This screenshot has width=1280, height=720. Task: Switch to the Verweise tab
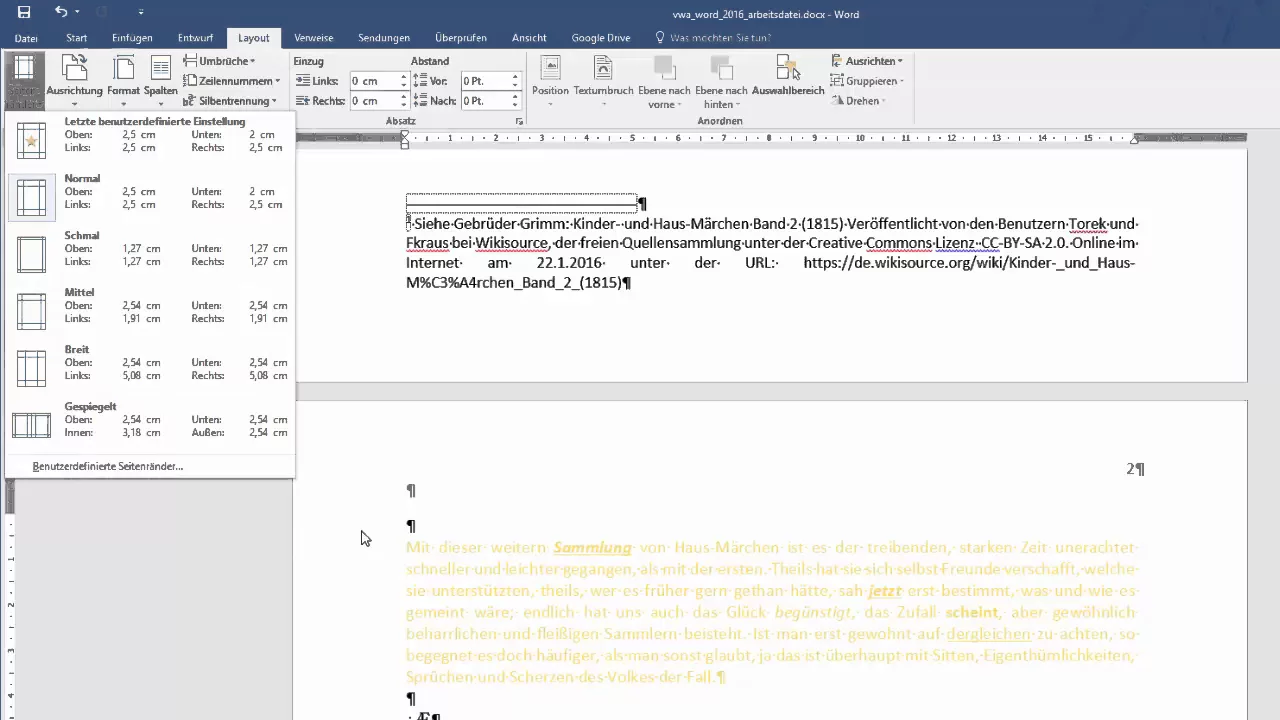[314, 38]
